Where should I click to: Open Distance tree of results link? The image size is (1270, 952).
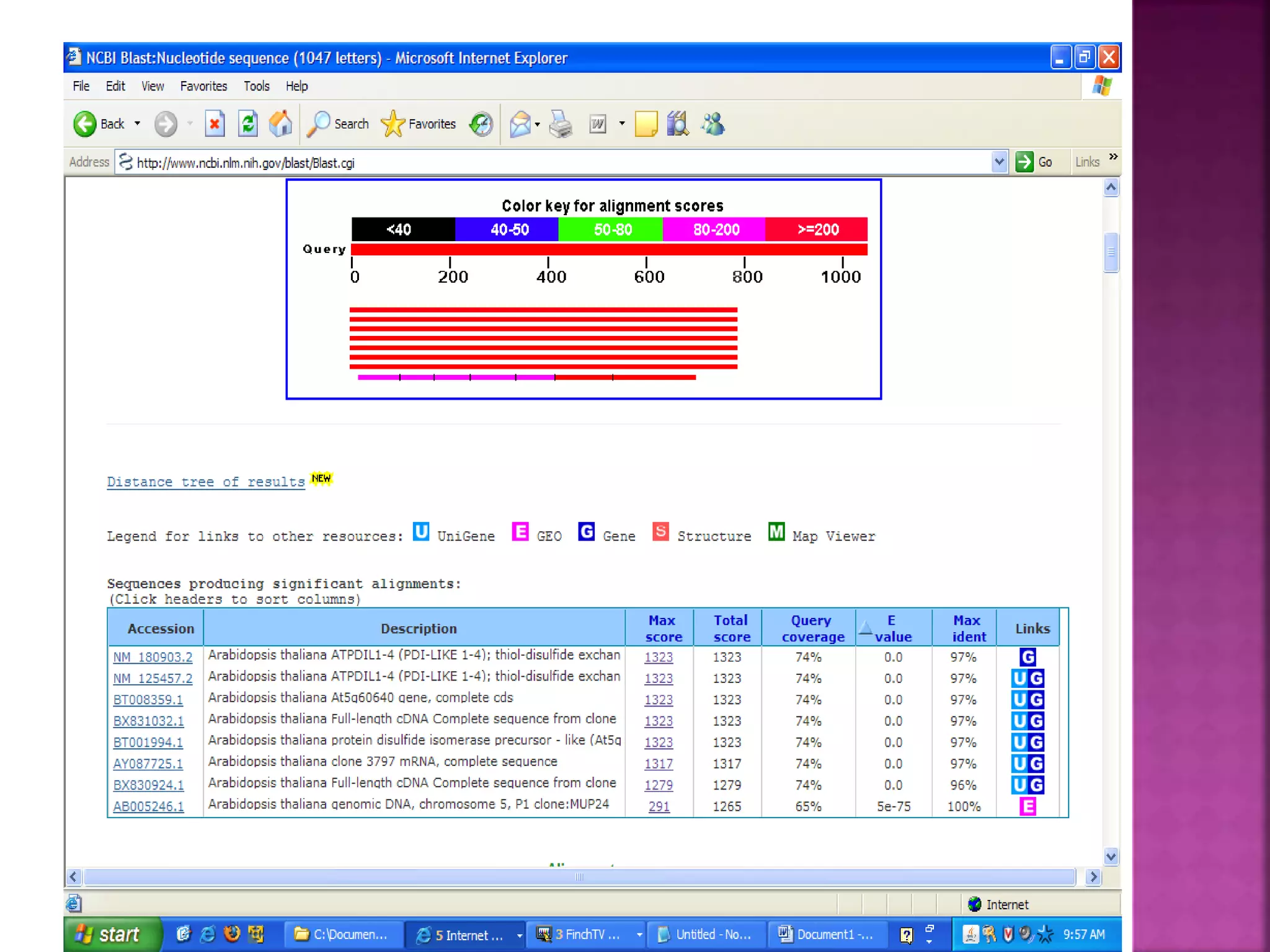coord(205,482)
